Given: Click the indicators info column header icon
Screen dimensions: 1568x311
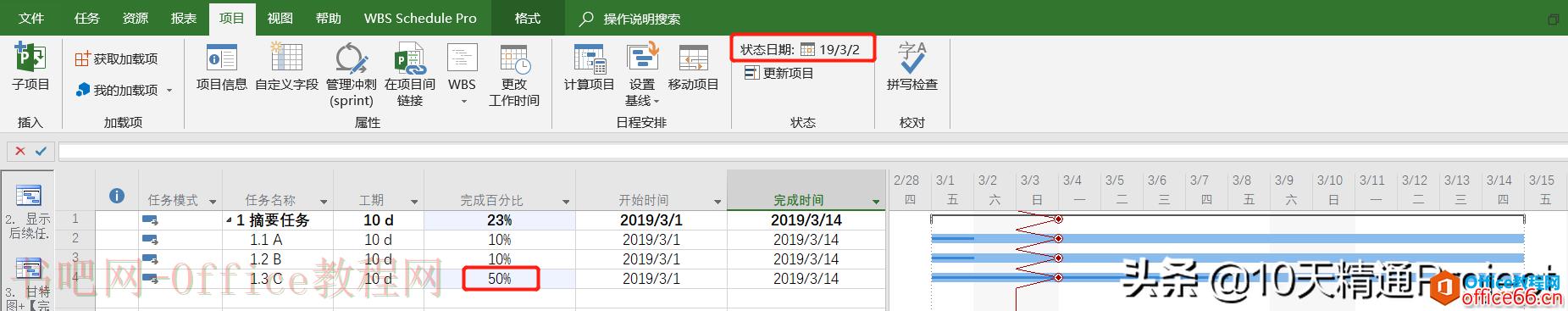Looking at the screenshot, I should pyautogui.click(x=117, y=196).
